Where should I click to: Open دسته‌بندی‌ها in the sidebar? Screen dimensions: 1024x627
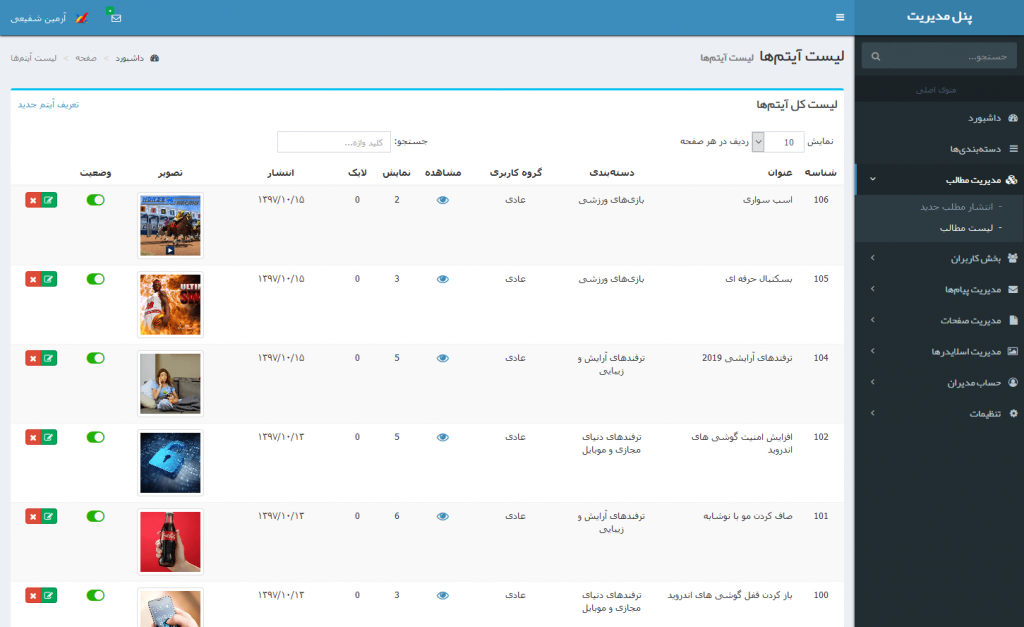940,149
